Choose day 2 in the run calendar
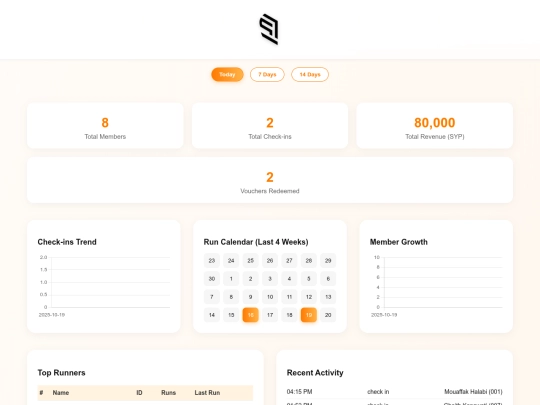Image resolution: width=540 pixels, height=405 pixels. (x=250, y=279)
